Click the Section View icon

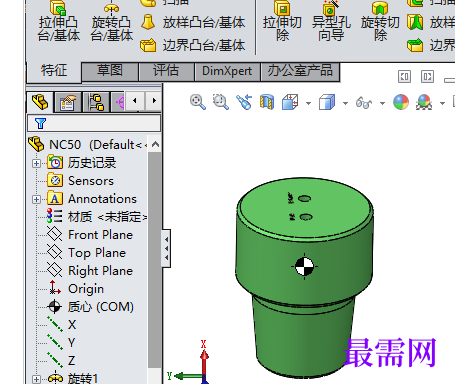pyautogui.click(x=267, y=102)
